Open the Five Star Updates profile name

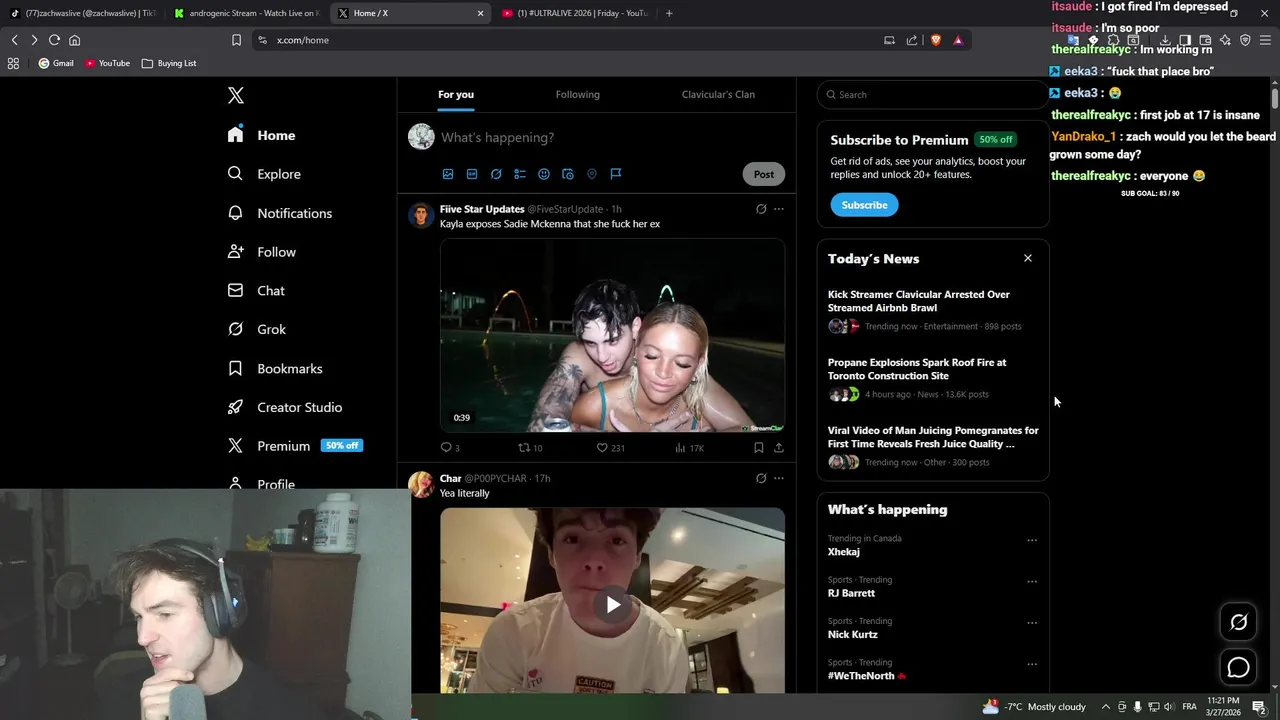click(482, 209)
